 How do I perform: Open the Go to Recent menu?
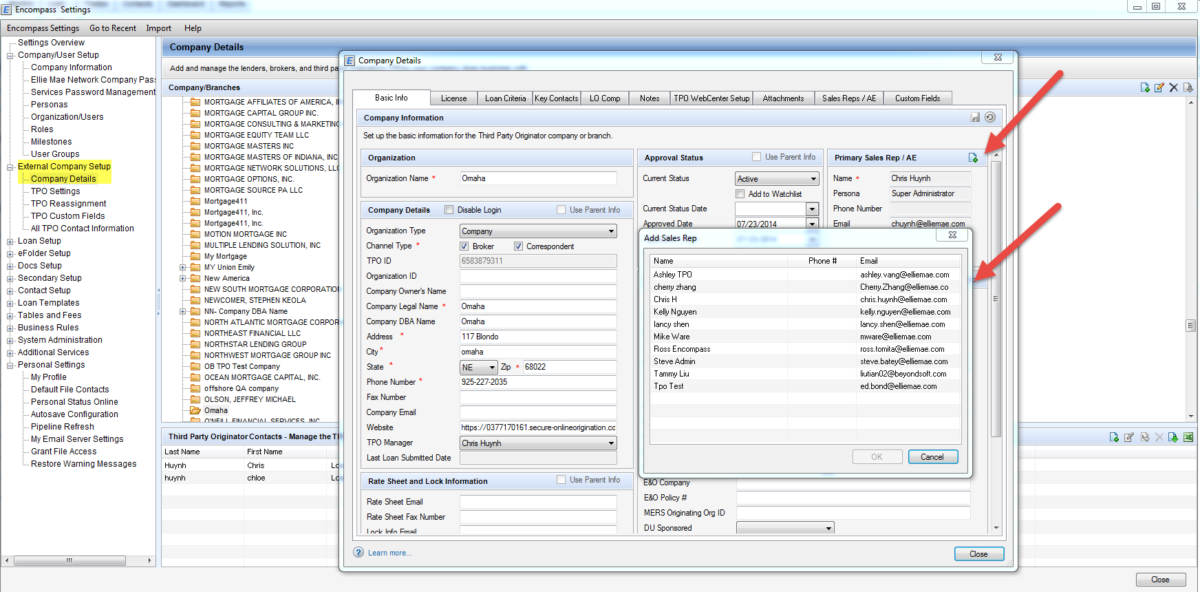pos(112,28)
